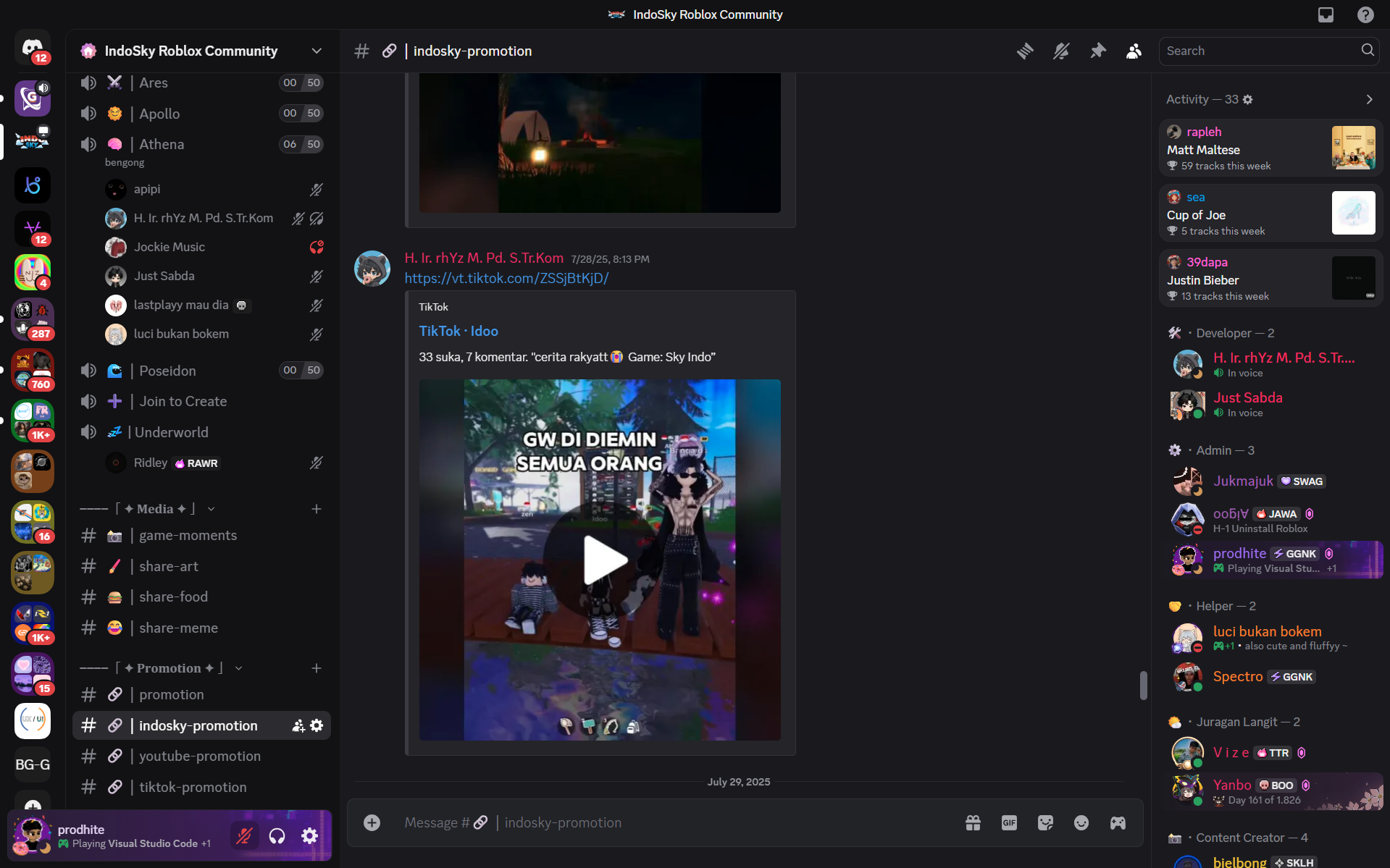
Task: Open the gift icon in message bar
Action: pyautogui.click(x=973, y=822)
